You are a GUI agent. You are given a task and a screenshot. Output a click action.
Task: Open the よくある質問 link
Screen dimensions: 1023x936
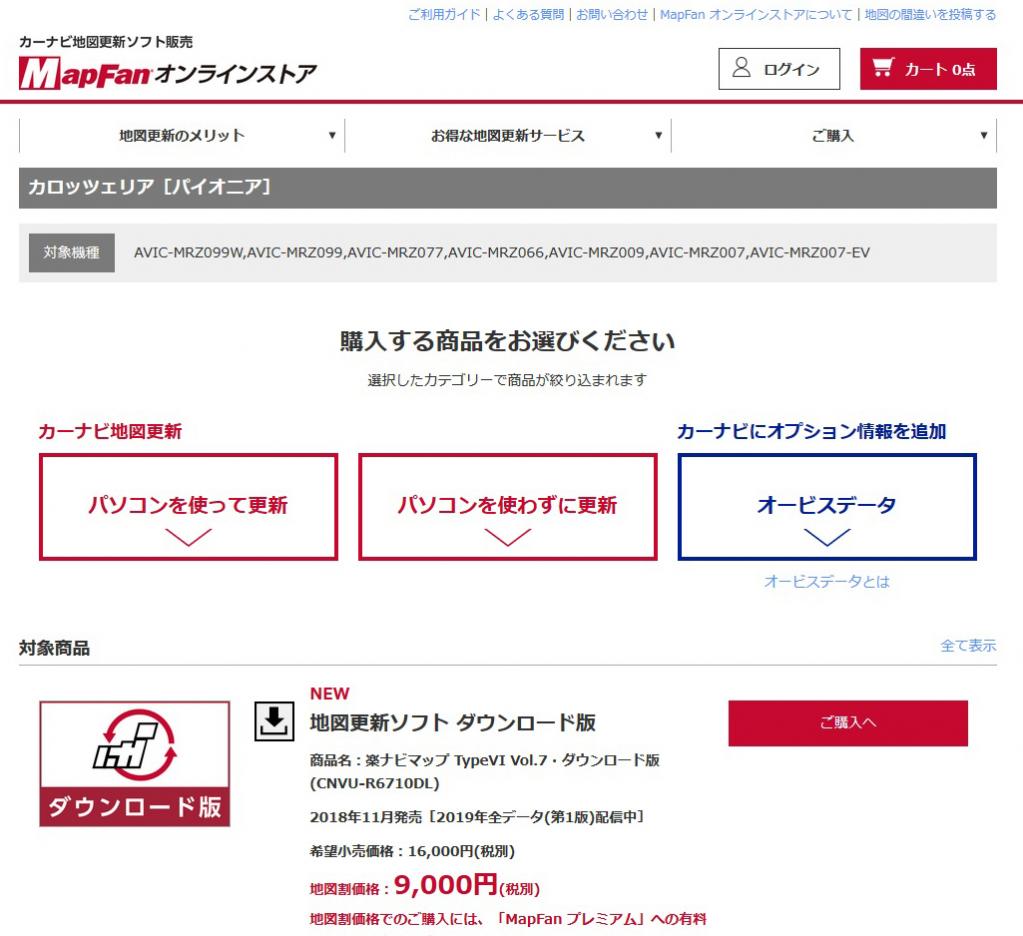tap(528, 14)
